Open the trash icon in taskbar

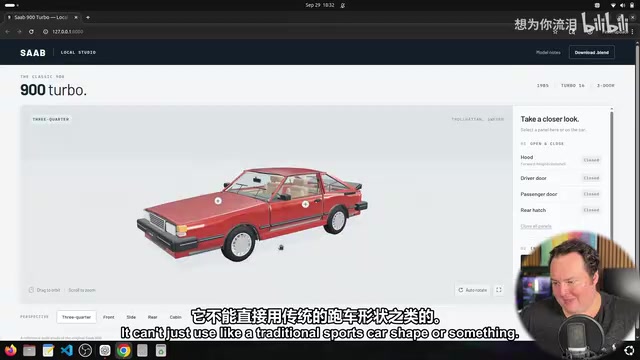(161, 350)
